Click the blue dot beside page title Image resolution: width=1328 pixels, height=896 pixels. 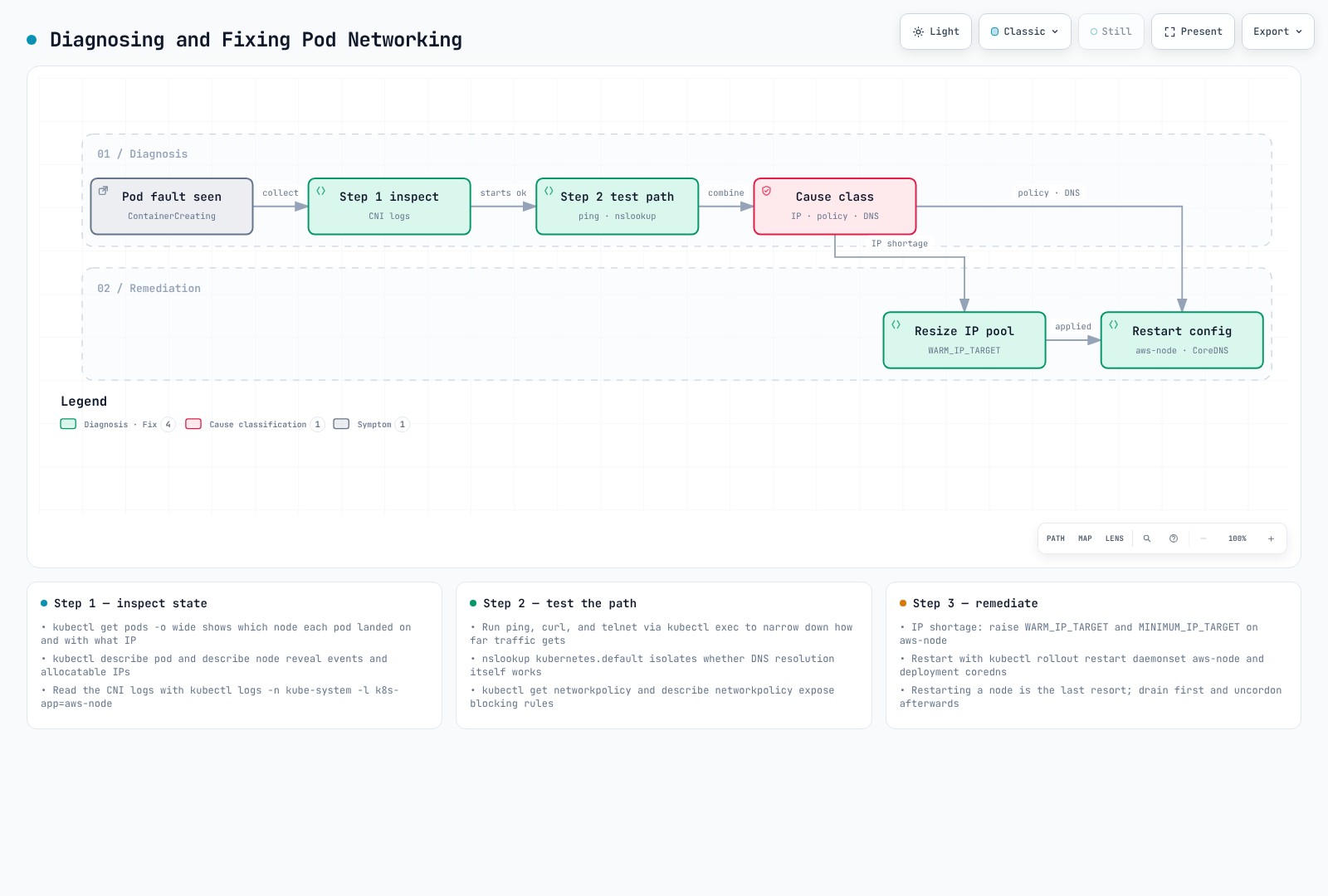point(32,40)
